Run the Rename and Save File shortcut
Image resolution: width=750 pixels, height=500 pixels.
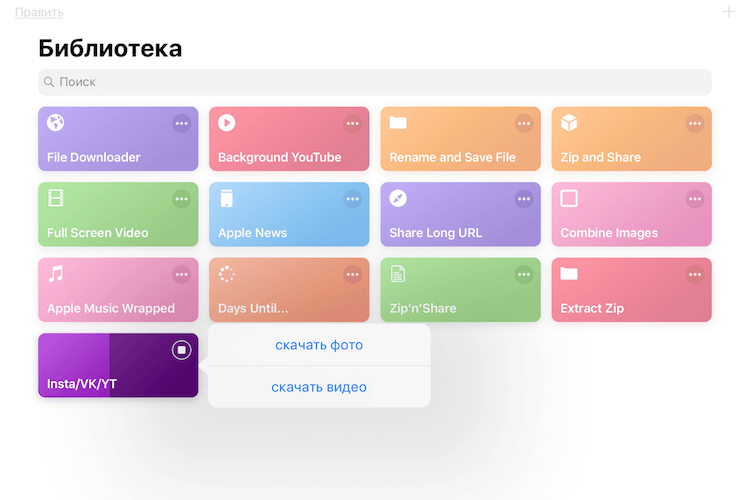[x=460, y=139]
